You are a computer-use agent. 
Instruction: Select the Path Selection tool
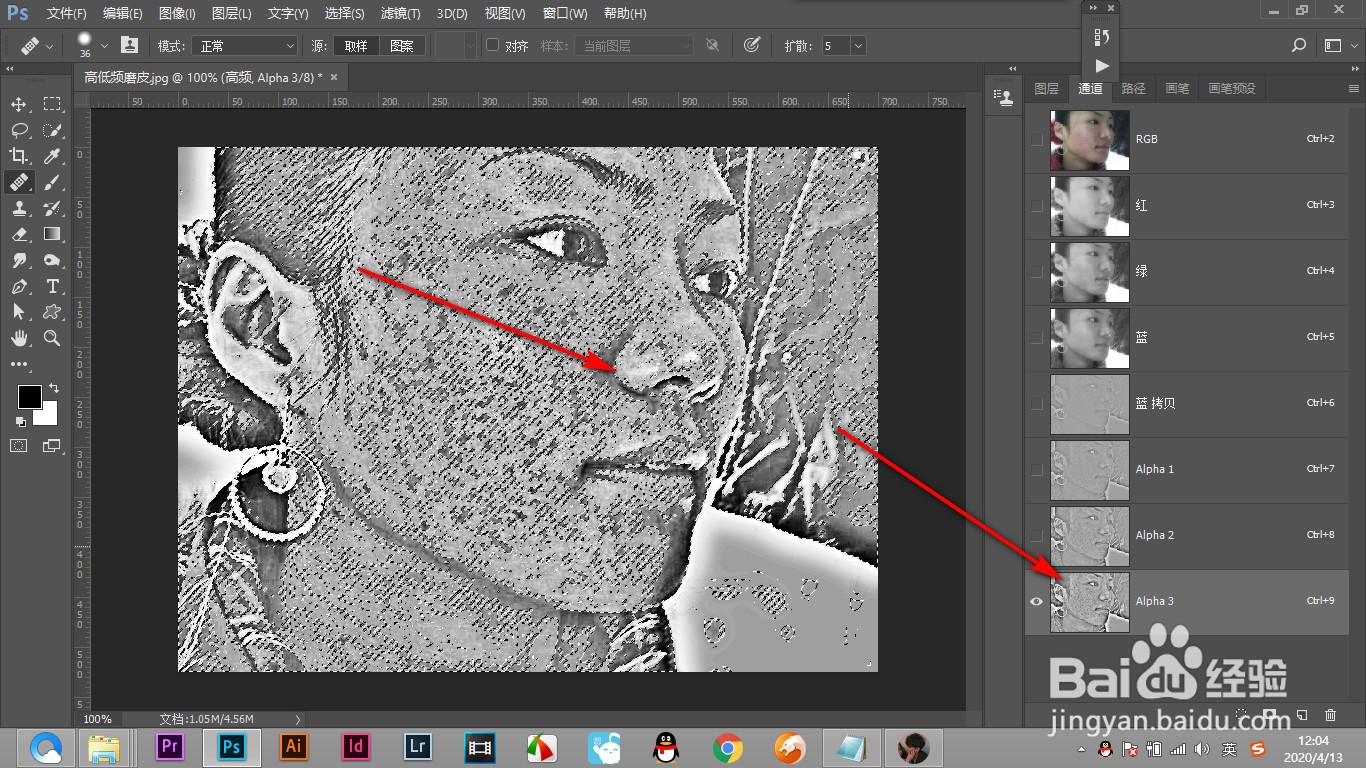tap(19, 312)
